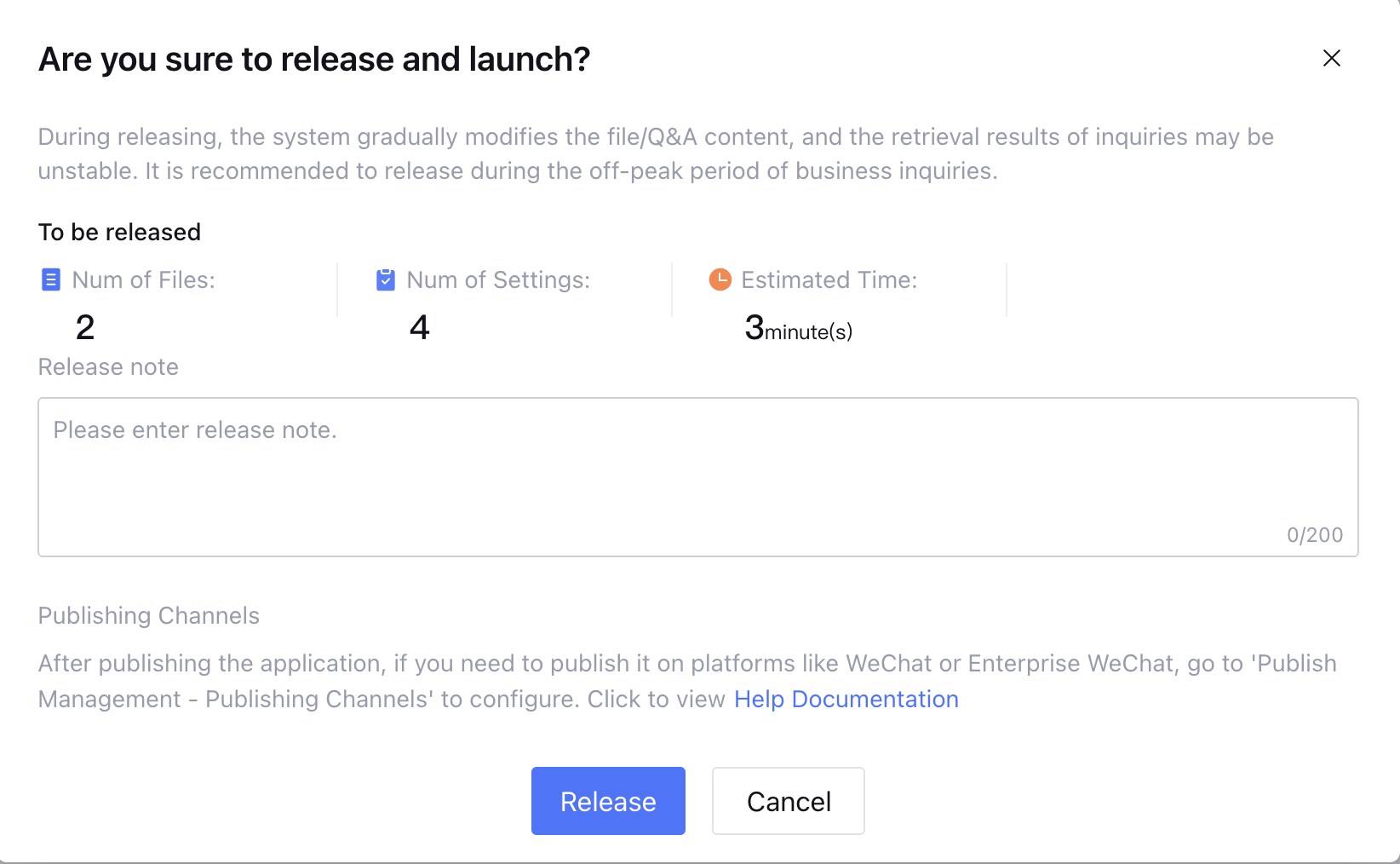Click the off-peak period warning description text
Viewport: 1400px width, 864px height.
[x=656, y=154]
